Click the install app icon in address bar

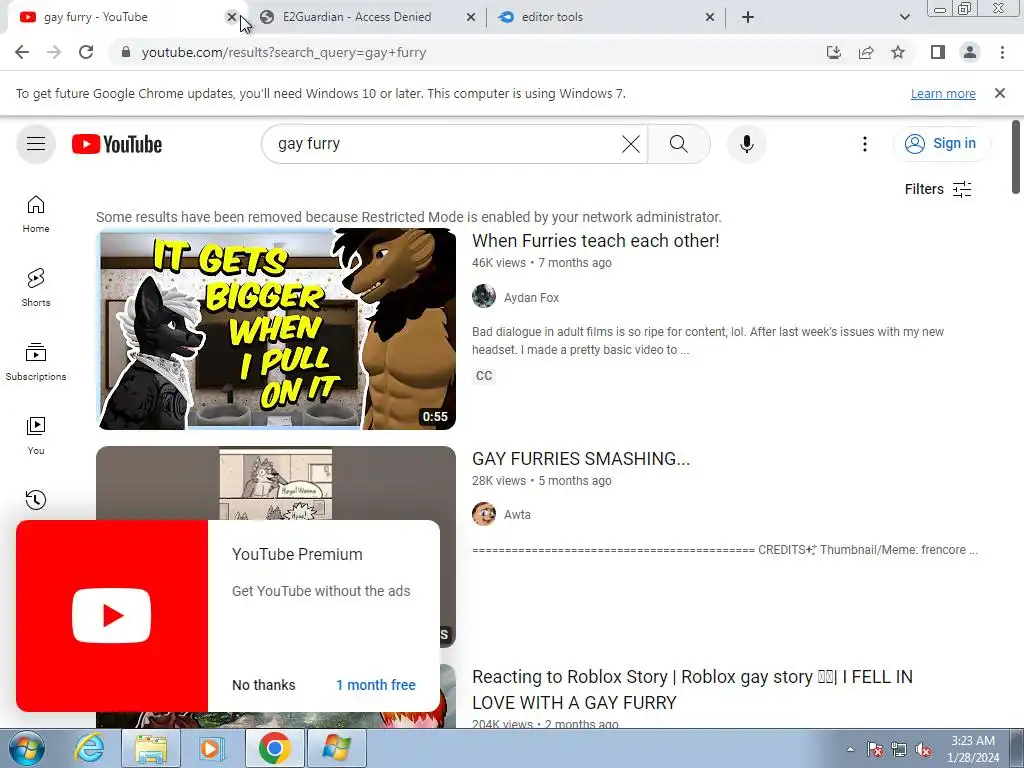click(834, 52)
